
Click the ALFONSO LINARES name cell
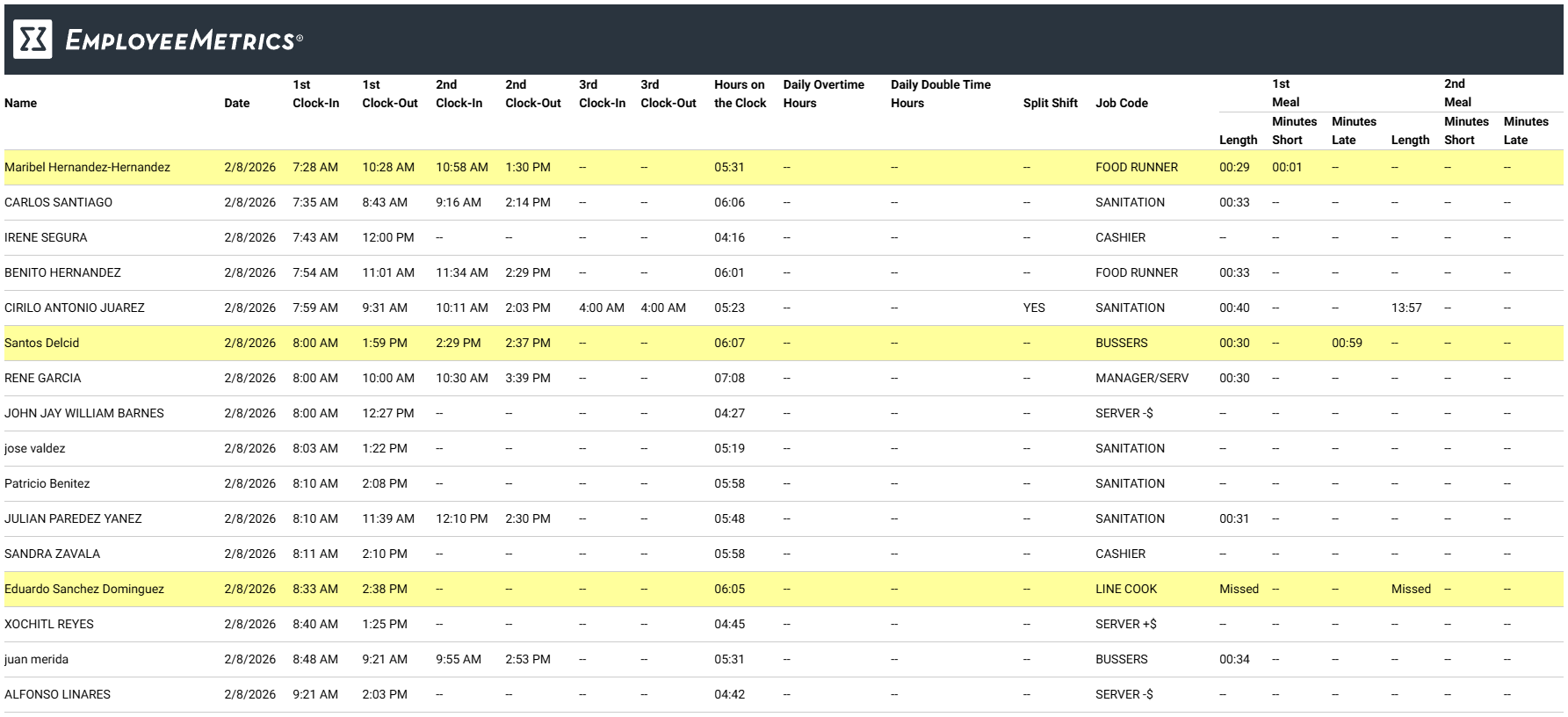click(57, 694)
